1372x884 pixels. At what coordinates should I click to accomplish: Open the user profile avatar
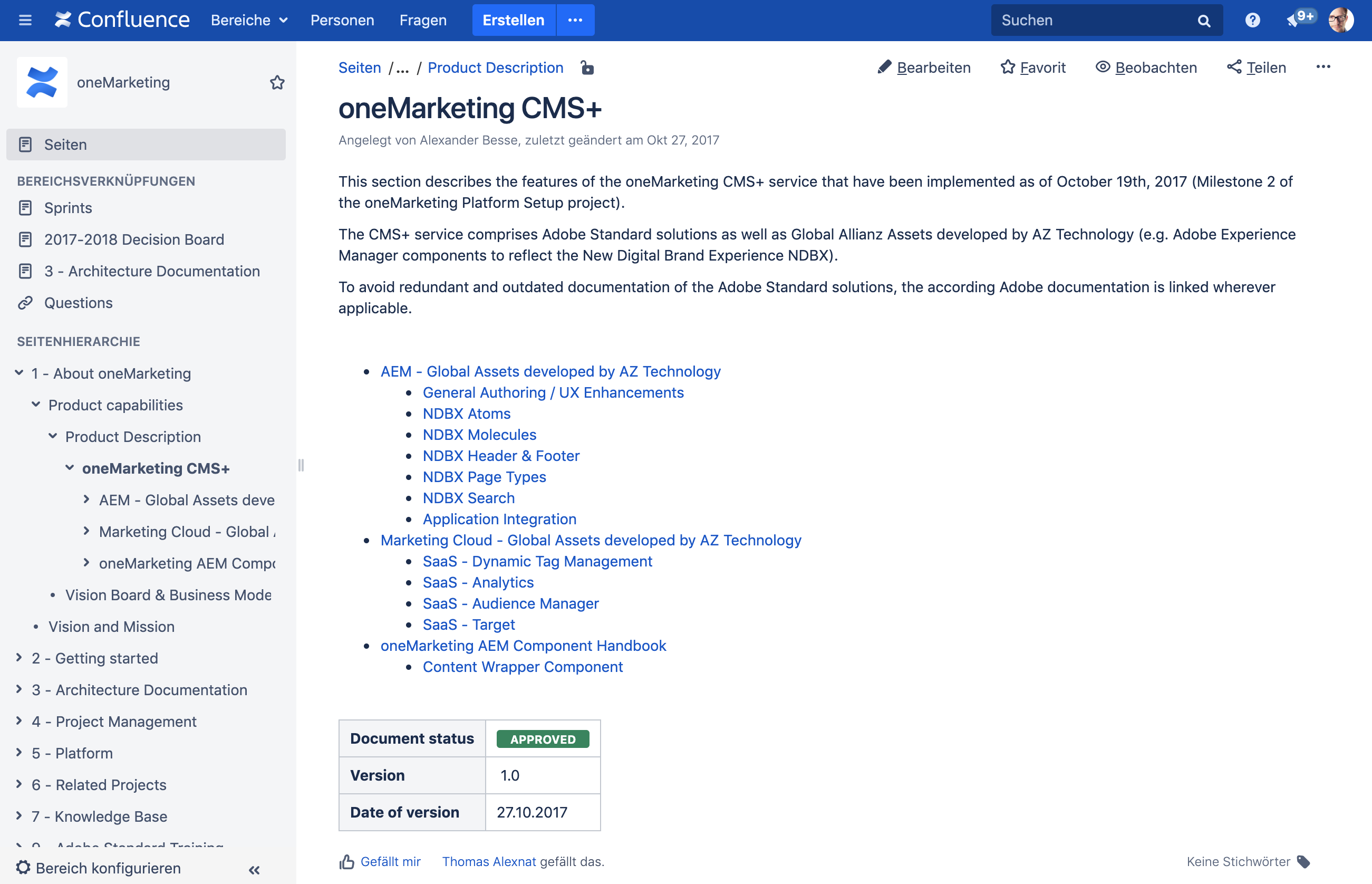pyautogui.click(x=1341, y=20)
